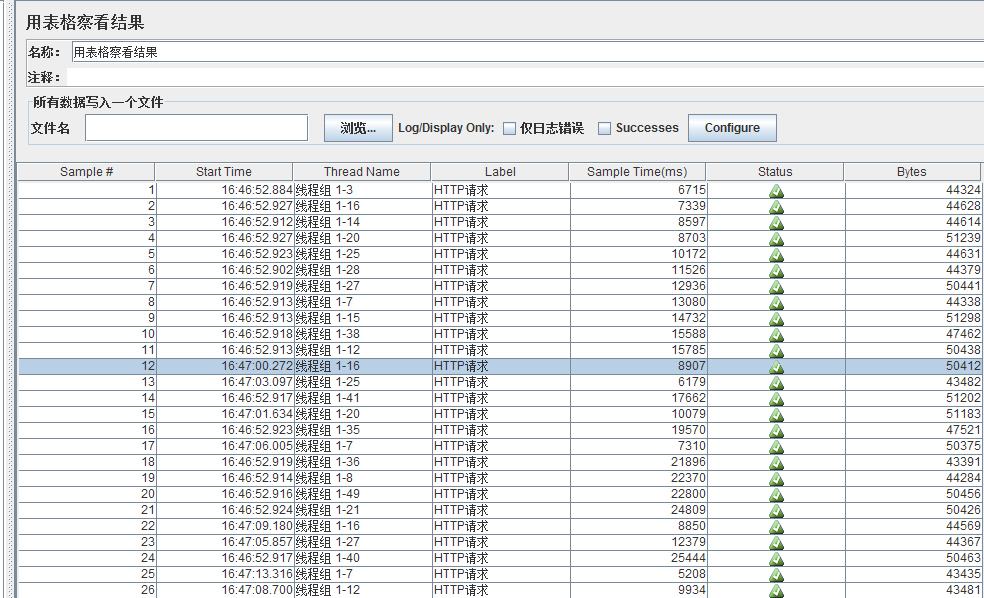Sort table by Sample Time(ms) column header
Image resolution: width=984 pixels, height=598 pixels.
(x=637, y=172)
